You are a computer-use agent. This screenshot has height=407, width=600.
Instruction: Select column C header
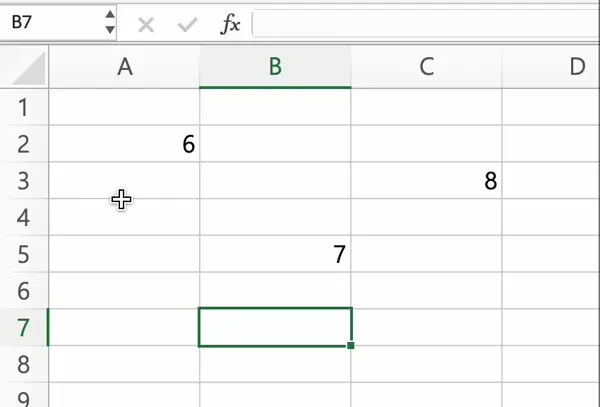pyautogui.click(x=426, y=67)
